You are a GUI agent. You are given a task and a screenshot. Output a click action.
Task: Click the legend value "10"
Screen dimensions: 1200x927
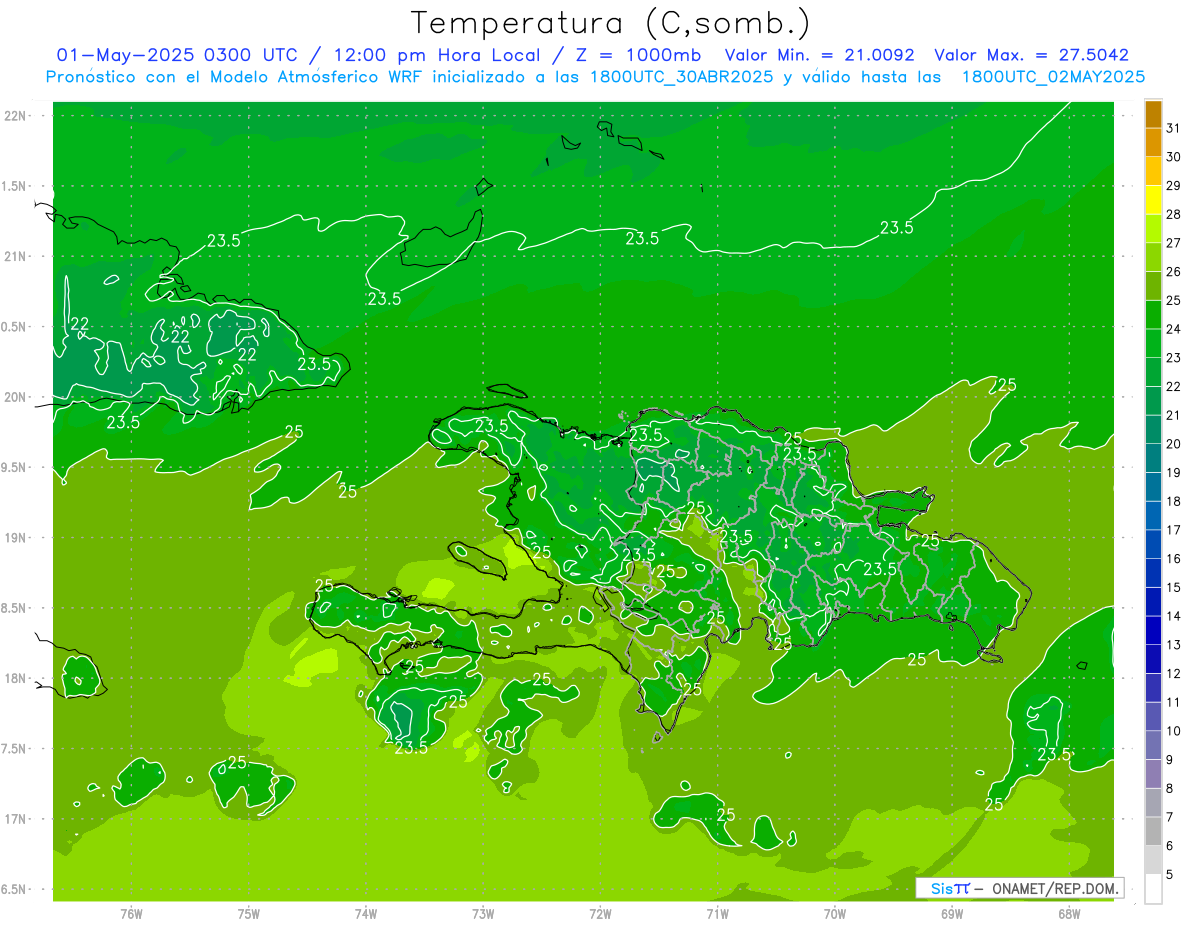pos(1173,731)
